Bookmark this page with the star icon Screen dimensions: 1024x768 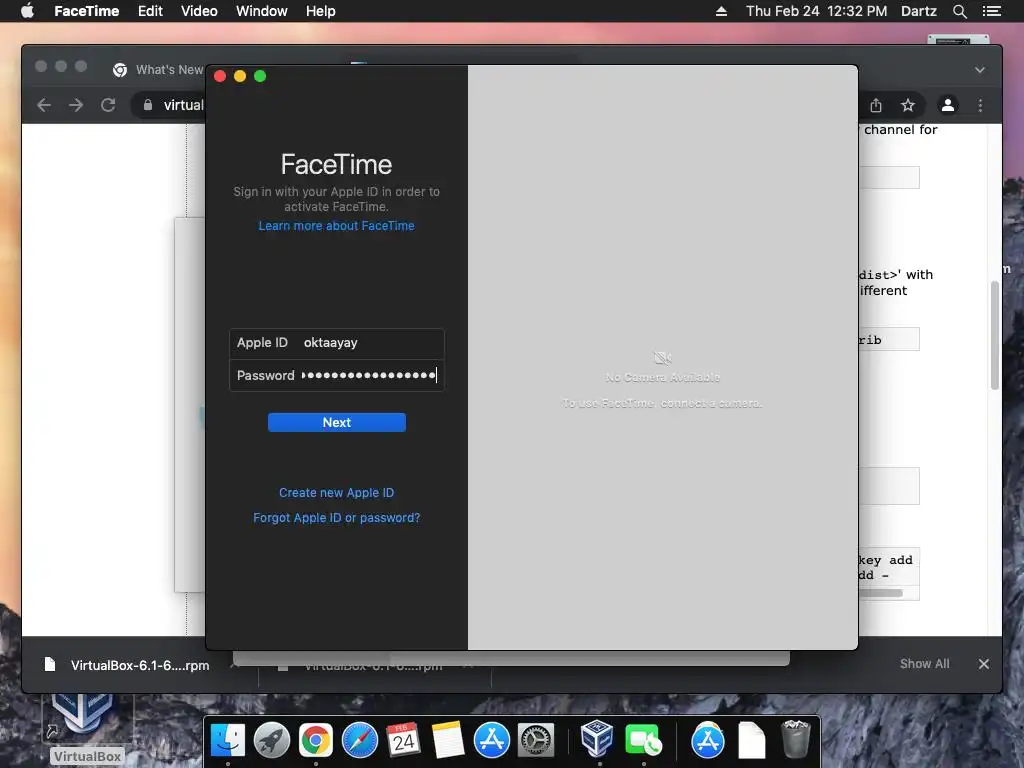point(908,105)
